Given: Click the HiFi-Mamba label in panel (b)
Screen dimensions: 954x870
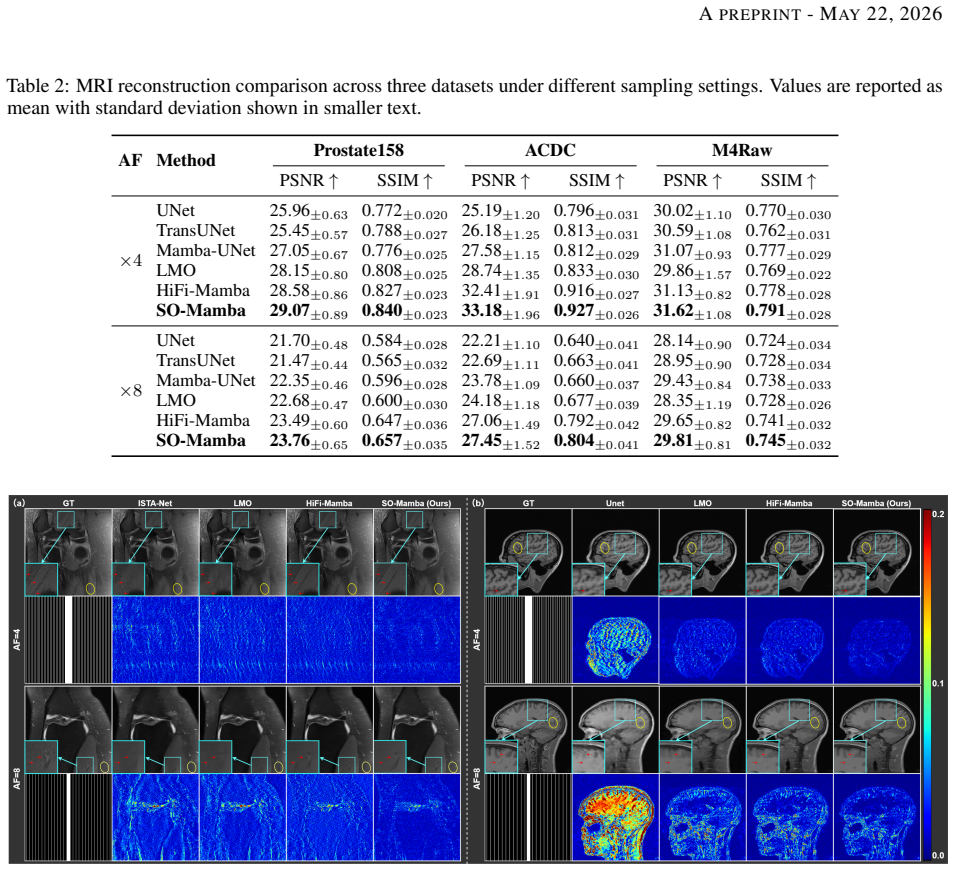Looking at the screenshot, I should (x=789, y=503).
